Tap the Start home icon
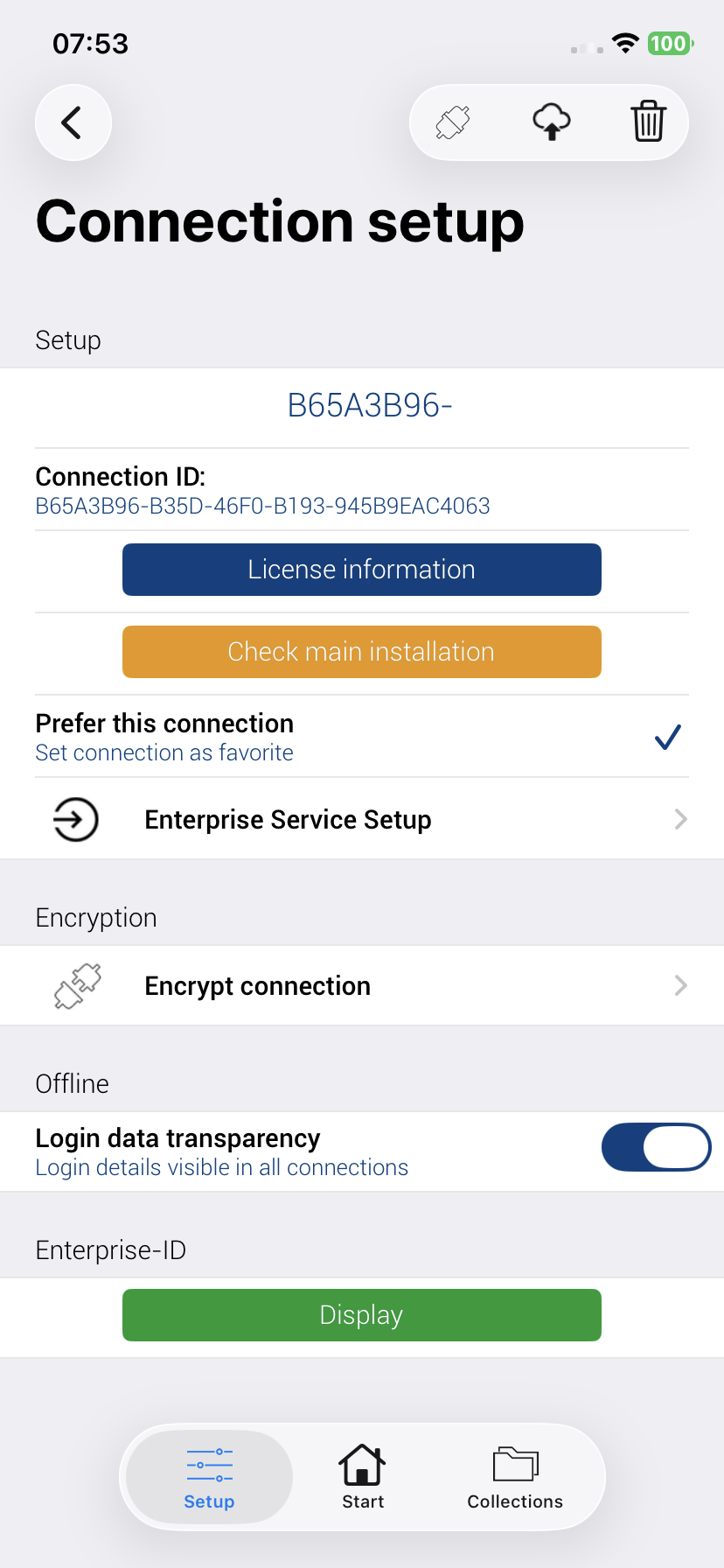This screenshot has height=1568, width=724. pos(362,1465)
